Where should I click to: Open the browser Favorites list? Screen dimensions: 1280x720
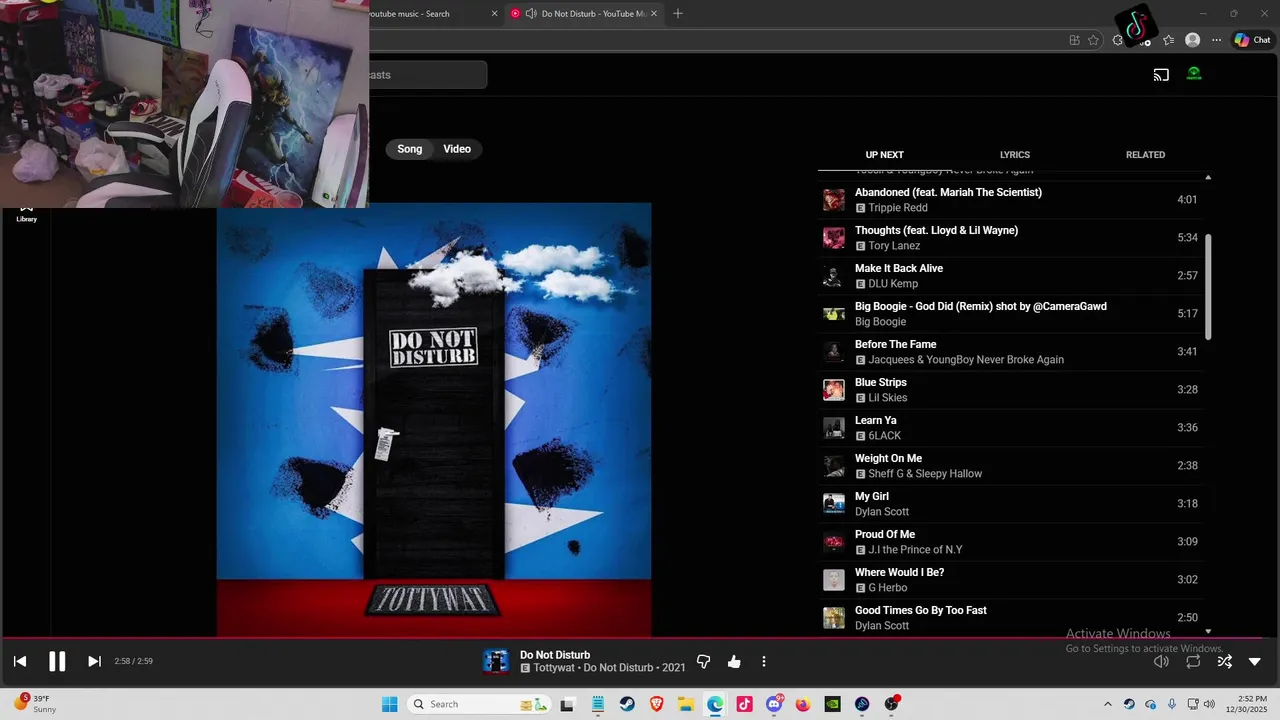point(1168,40)
